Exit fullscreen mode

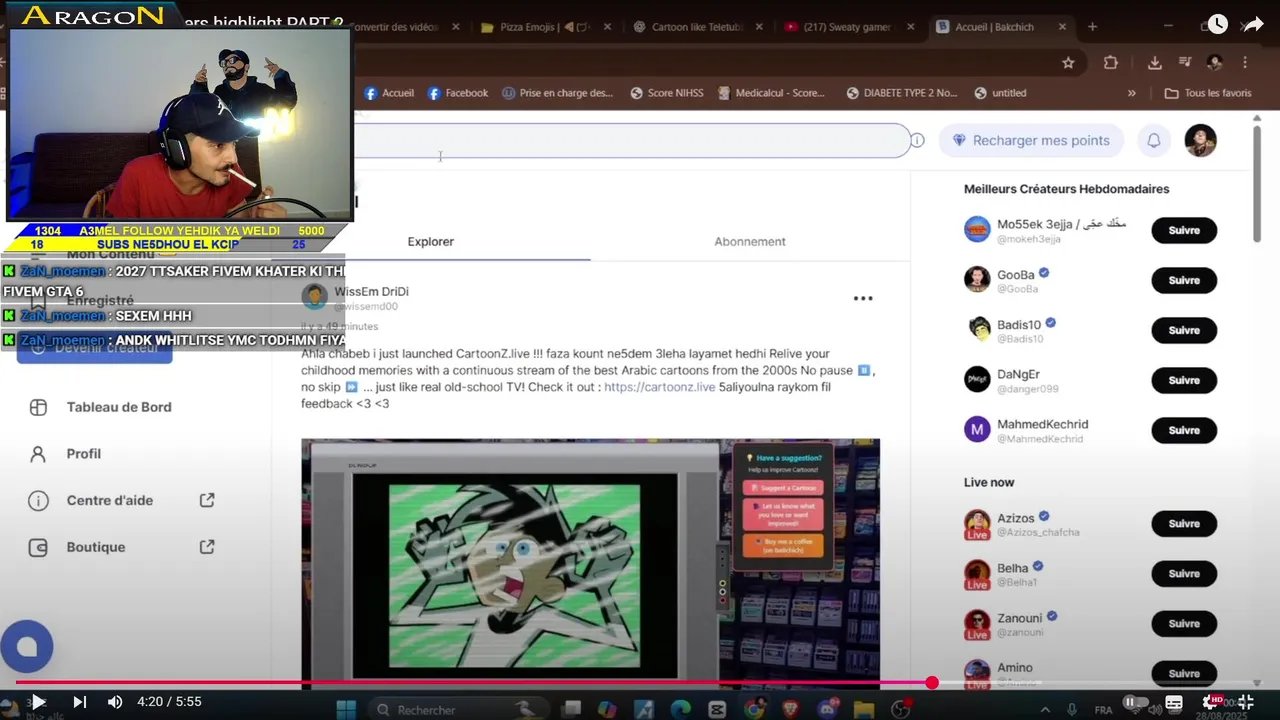click(x=1246, y=702)
